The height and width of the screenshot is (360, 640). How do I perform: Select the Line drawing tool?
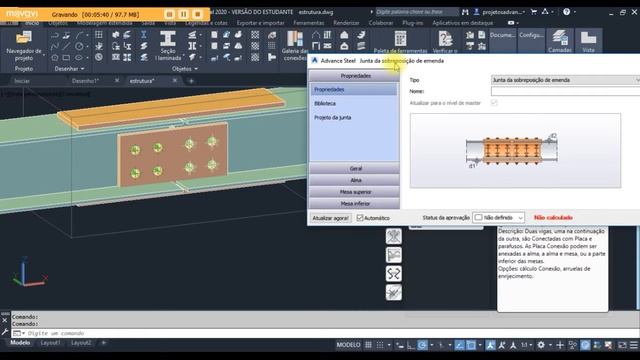(x=67, y=47)
